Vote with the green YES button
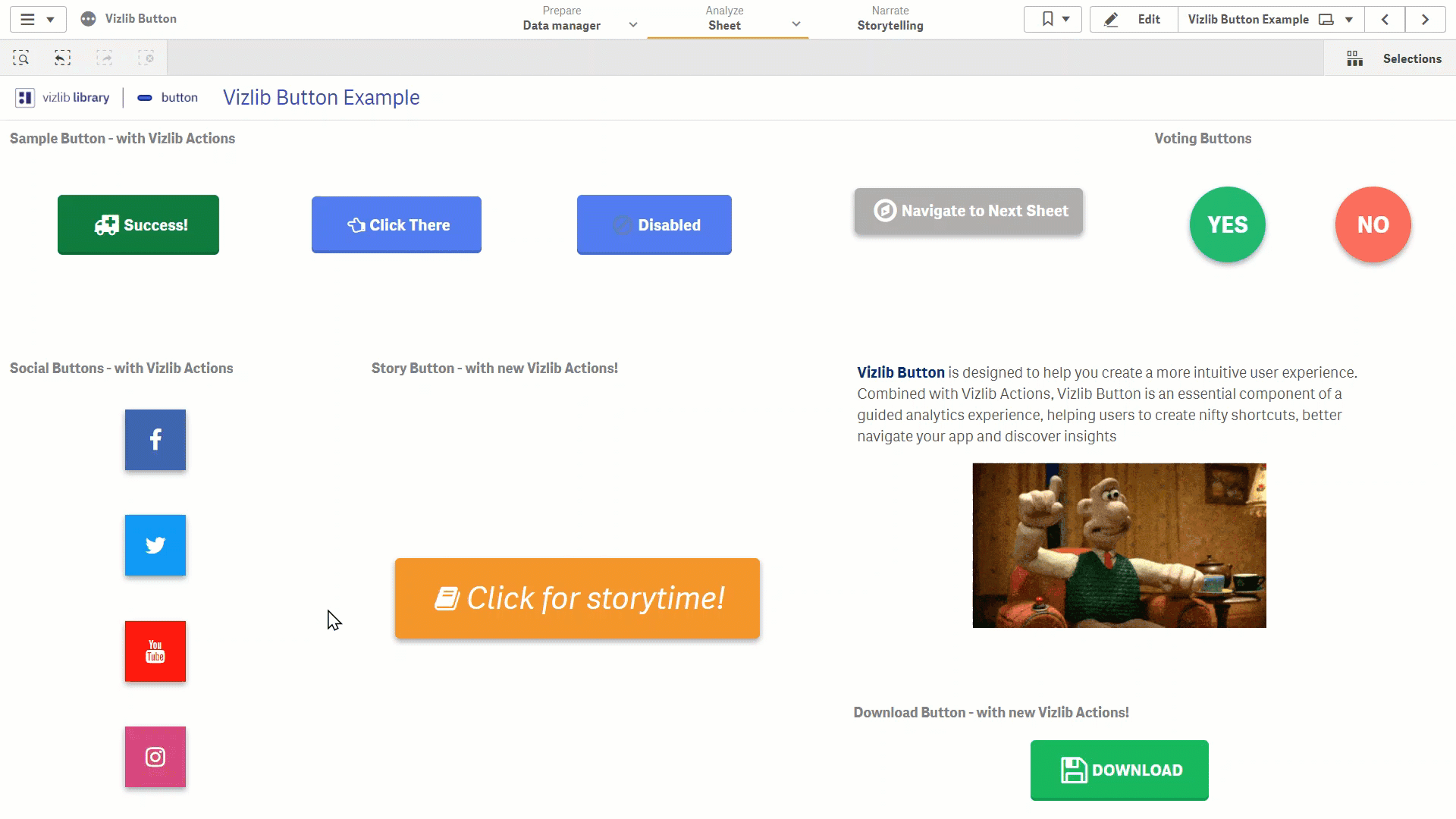 tap(1227, 224)
